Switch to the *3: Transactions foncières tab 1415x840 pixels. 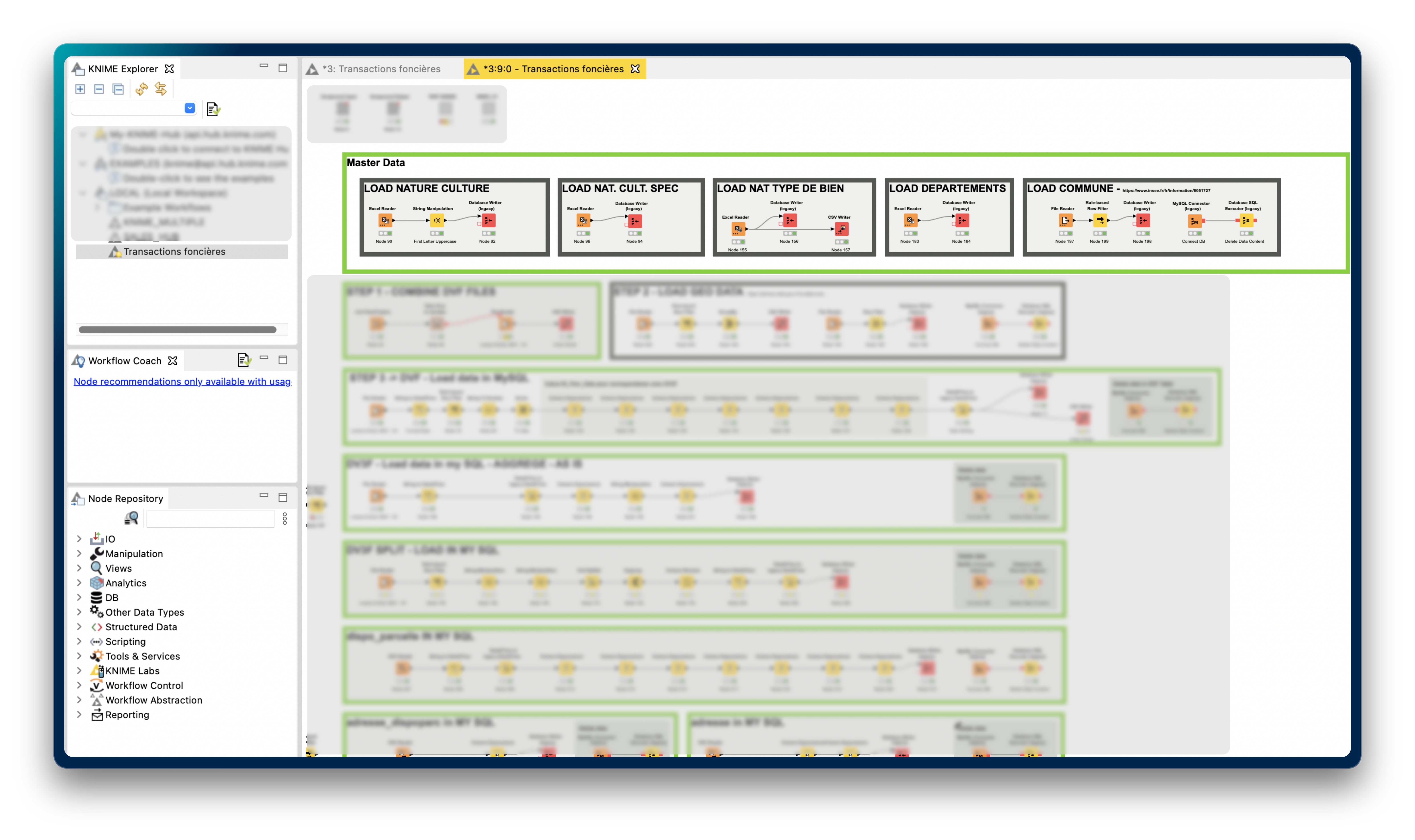[x=374, y=69]
